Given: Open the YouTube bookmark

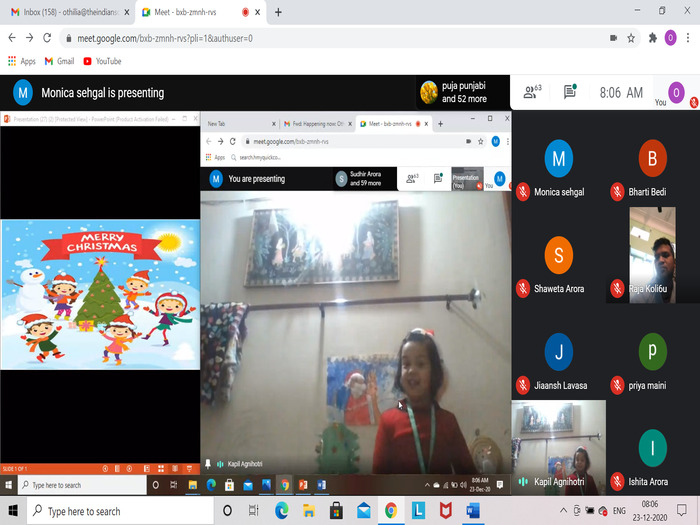Looking at the screenshot, I should (102, 61).
